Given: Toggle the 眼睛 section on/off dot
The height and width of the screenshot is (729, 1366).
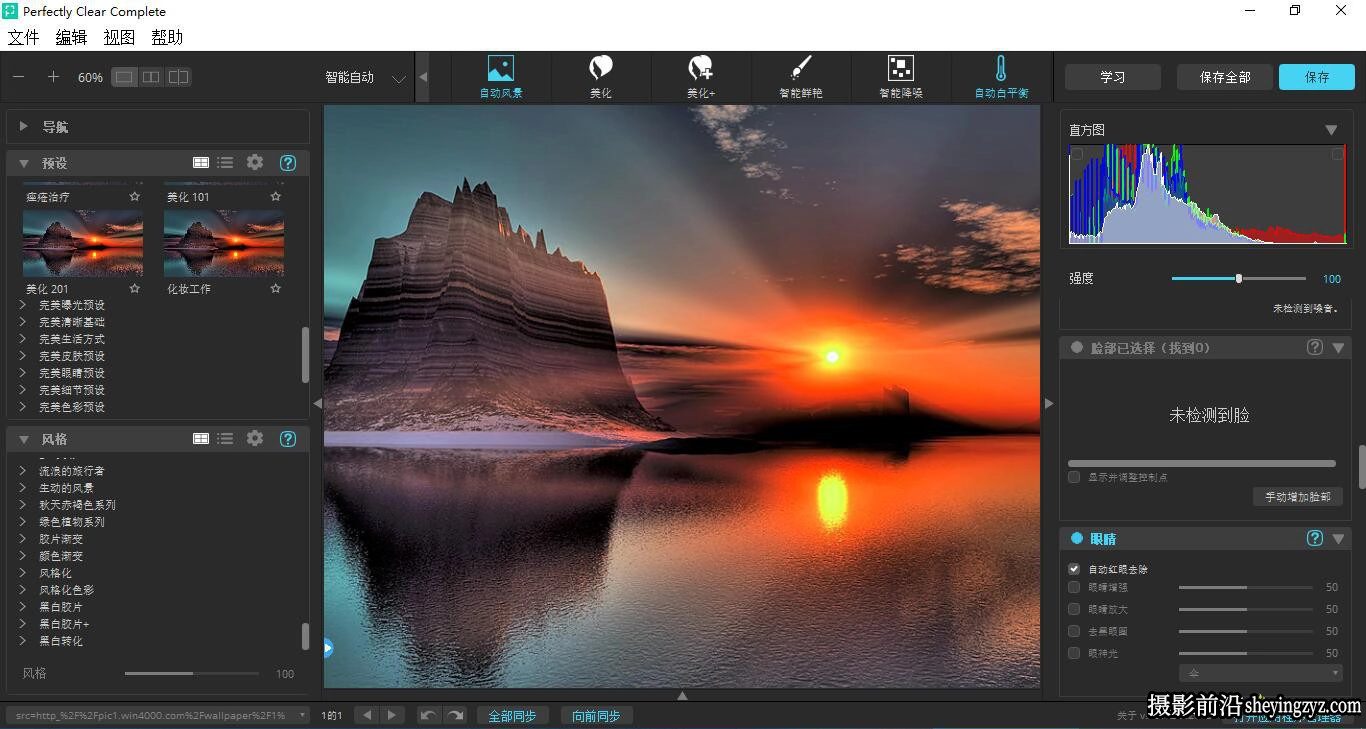Looking at the screenshot, I should click(1077, 538).
